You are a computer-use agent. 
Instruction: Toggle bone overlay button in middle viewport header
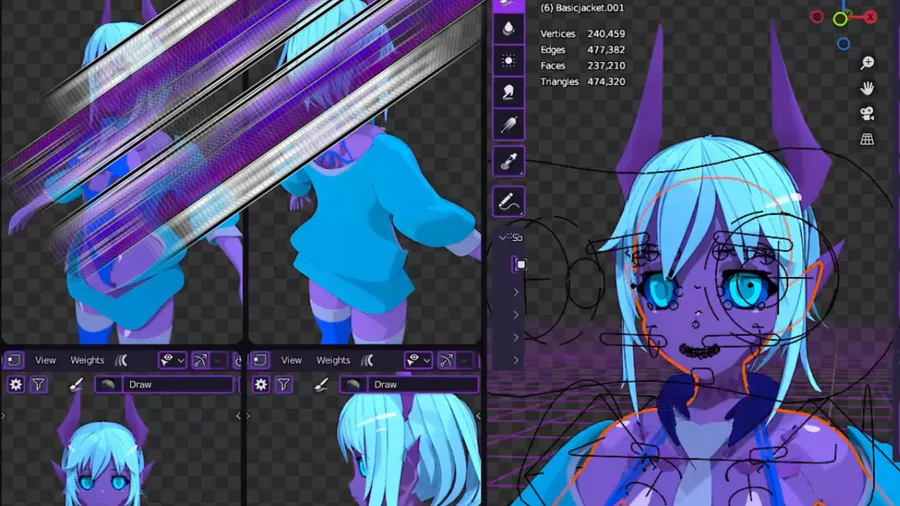[x=447, y=360]
